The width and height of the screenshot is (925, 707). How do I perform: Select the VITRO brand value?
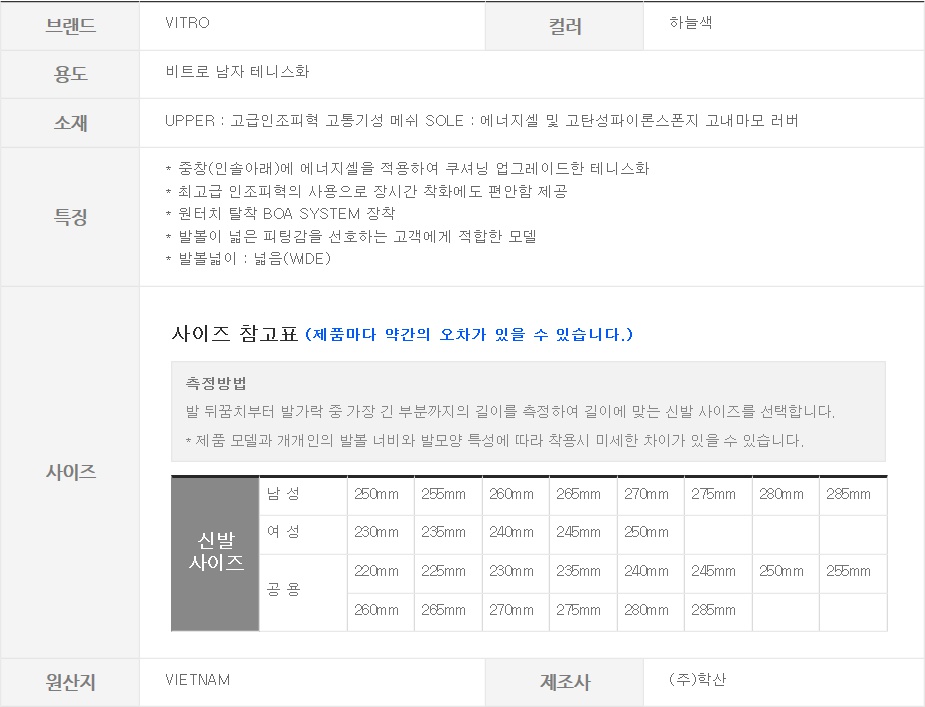coord(188,23)
